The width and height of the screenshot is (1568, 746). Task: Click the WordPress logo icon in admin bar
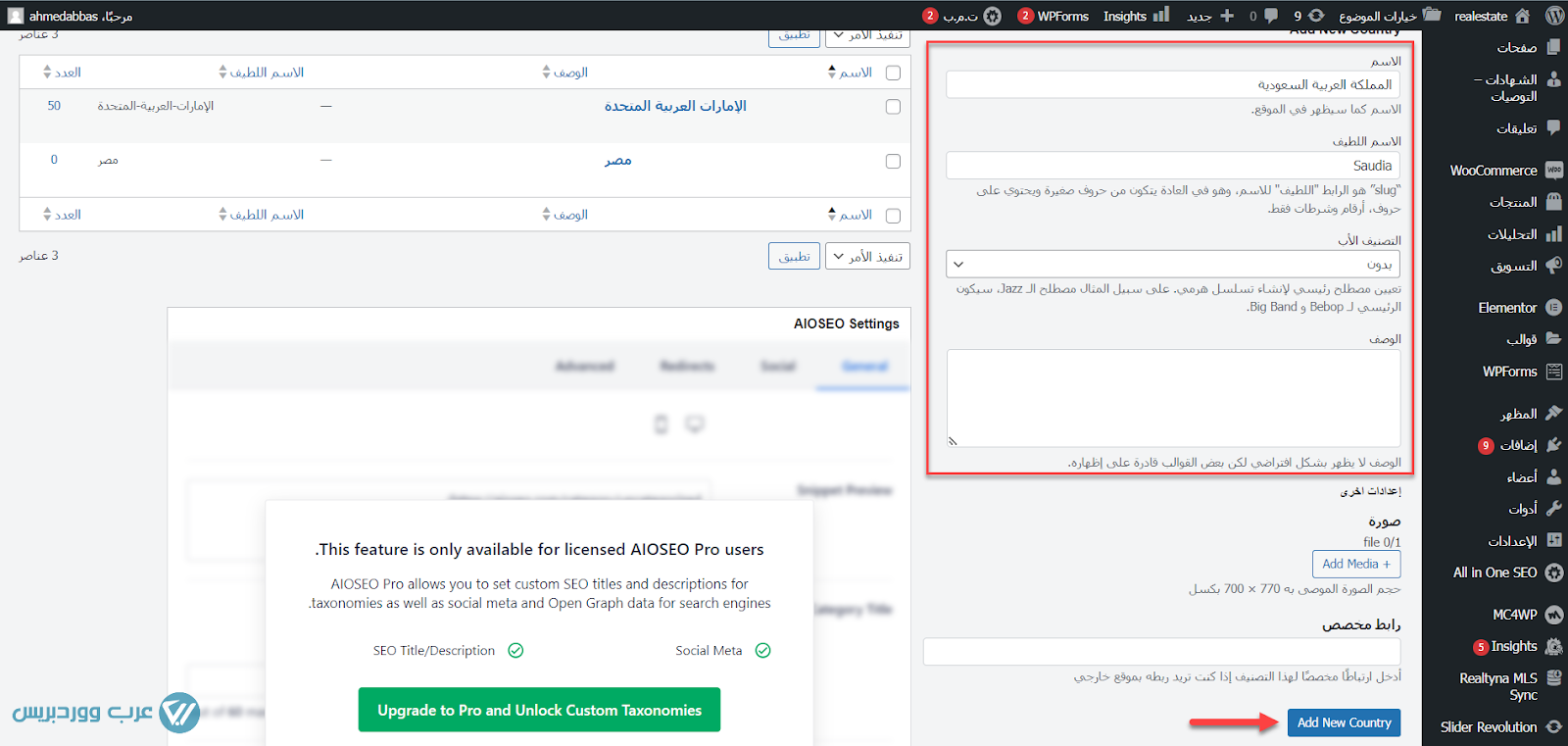(1554, 16)
